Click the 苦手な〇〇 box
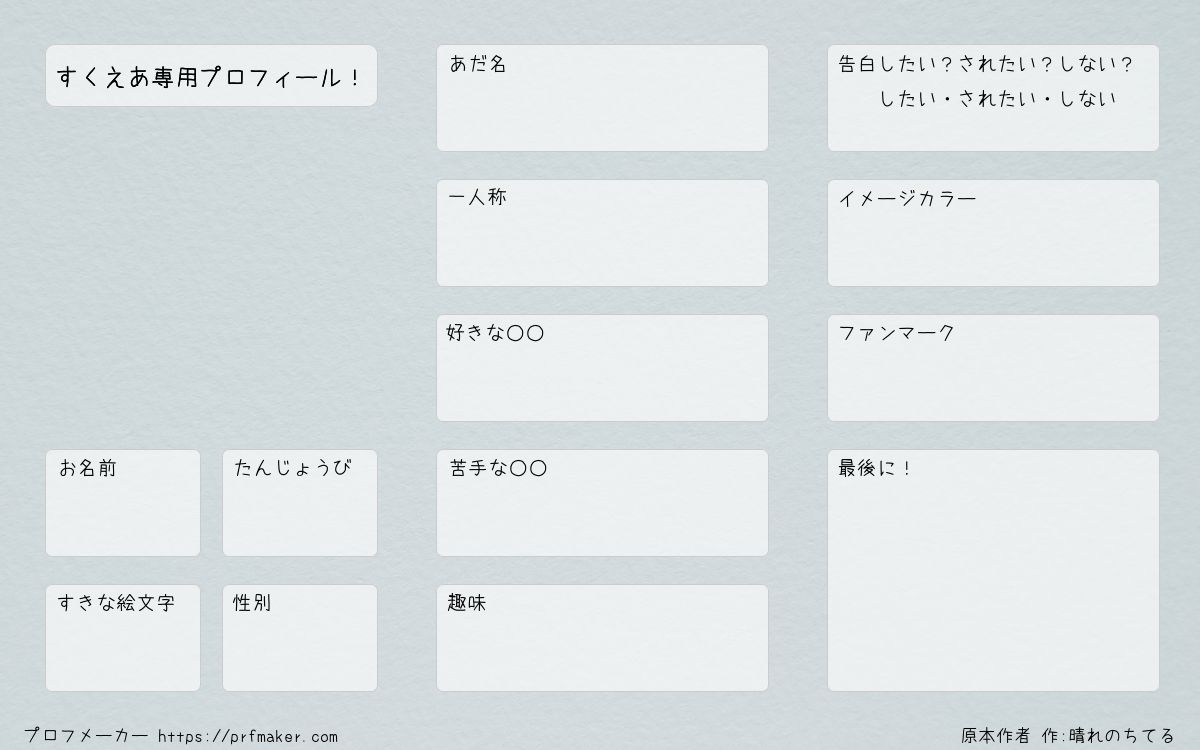Image resolution: width=1200 pixels, height=750 pixels. coord(602,503)
